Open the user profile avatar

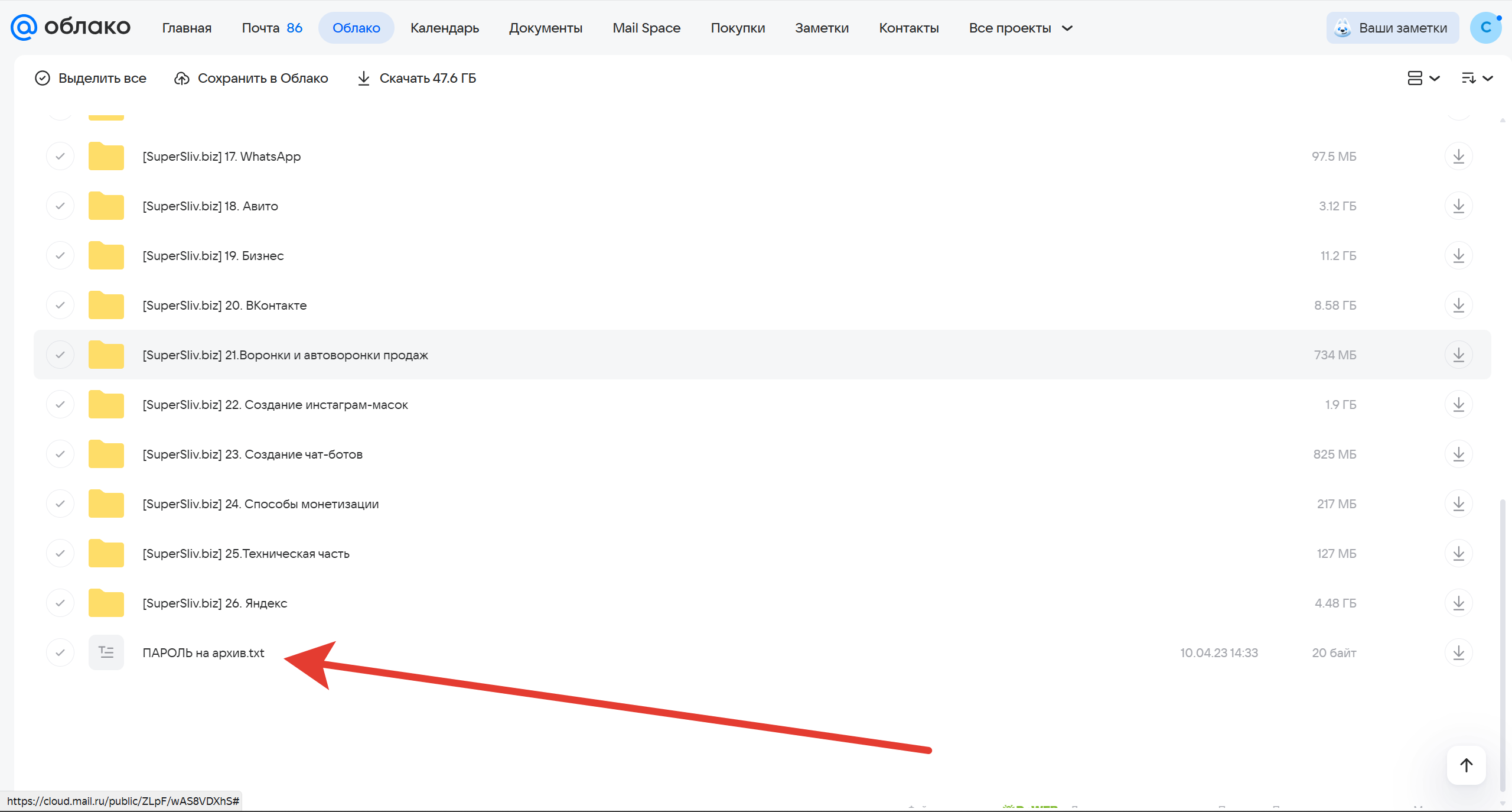tap(1485, 28)
